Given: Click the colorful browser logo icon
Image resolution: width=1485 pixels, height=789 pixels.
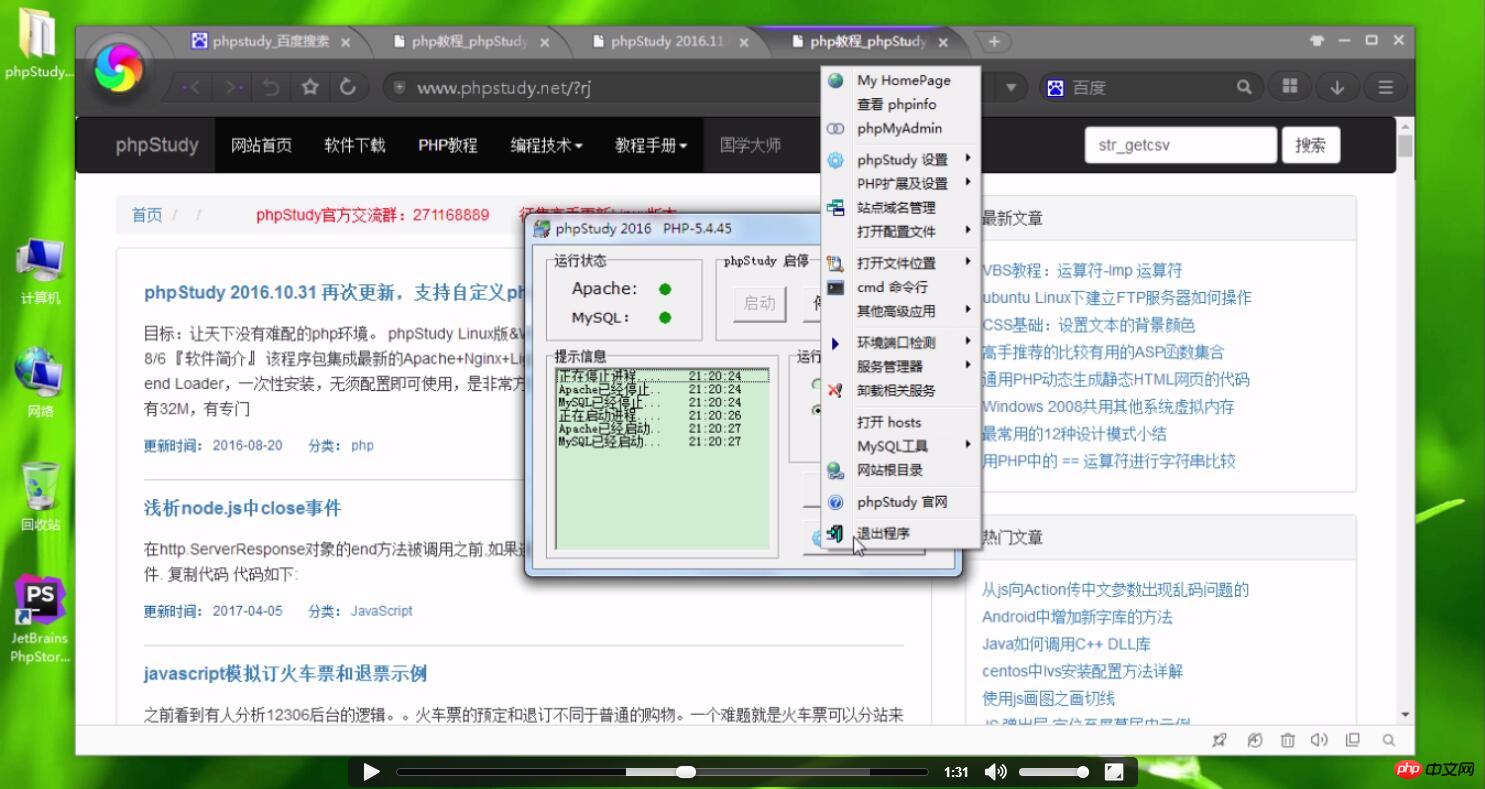Looking at the screenshot, I should pos(119,69).
